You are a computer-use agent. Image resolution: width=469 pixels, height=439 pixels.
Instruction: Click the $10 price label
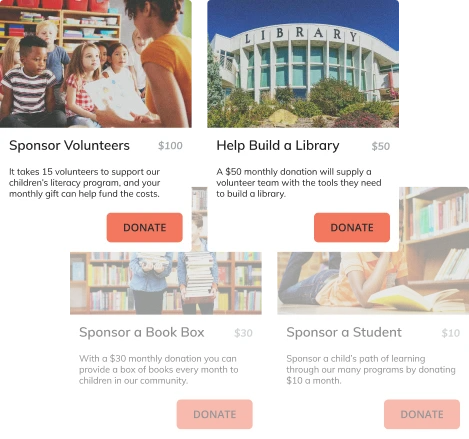451,333
